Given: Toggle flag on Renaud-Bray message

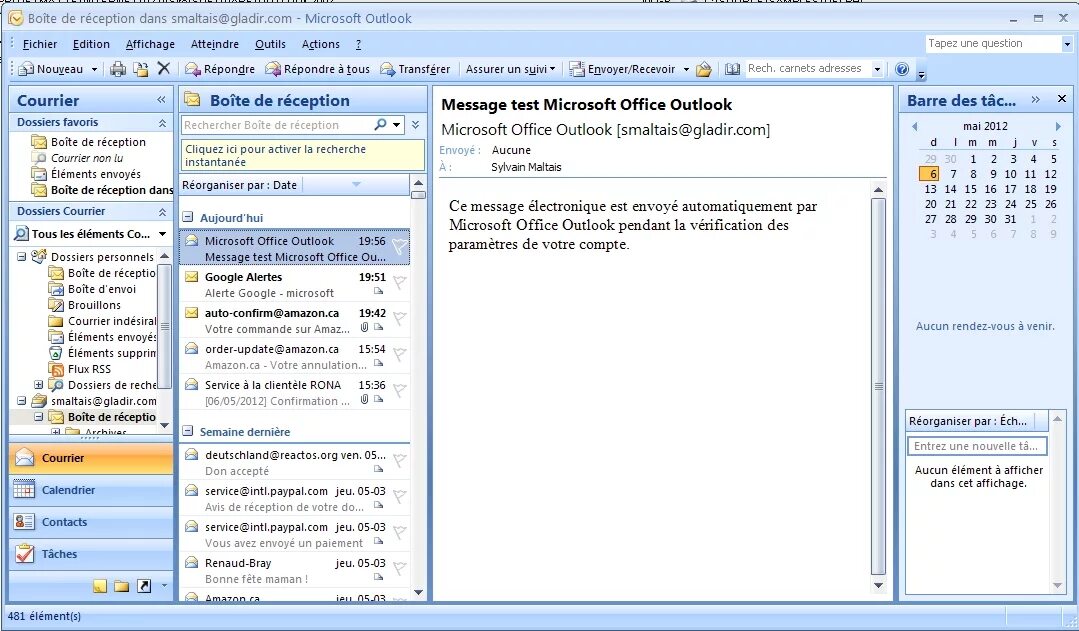Looking at the screenshot, I should [399, 568].
